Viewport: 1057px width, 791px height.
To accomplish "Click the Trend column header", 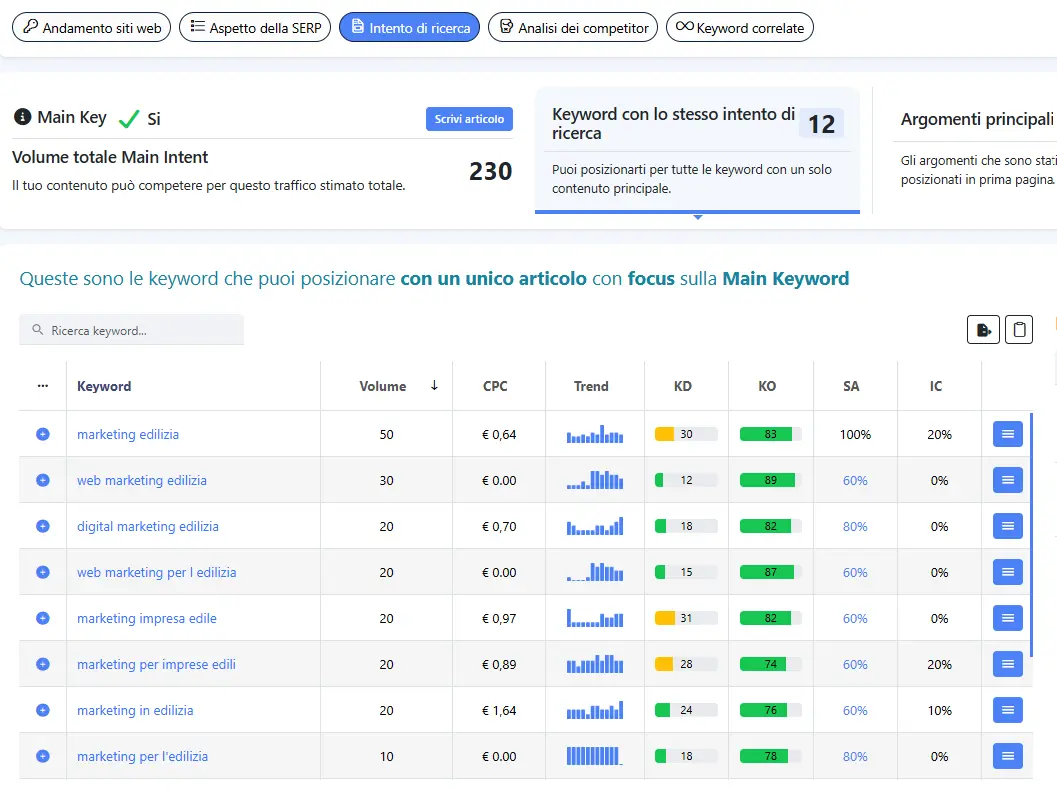I will coord(591,386).
